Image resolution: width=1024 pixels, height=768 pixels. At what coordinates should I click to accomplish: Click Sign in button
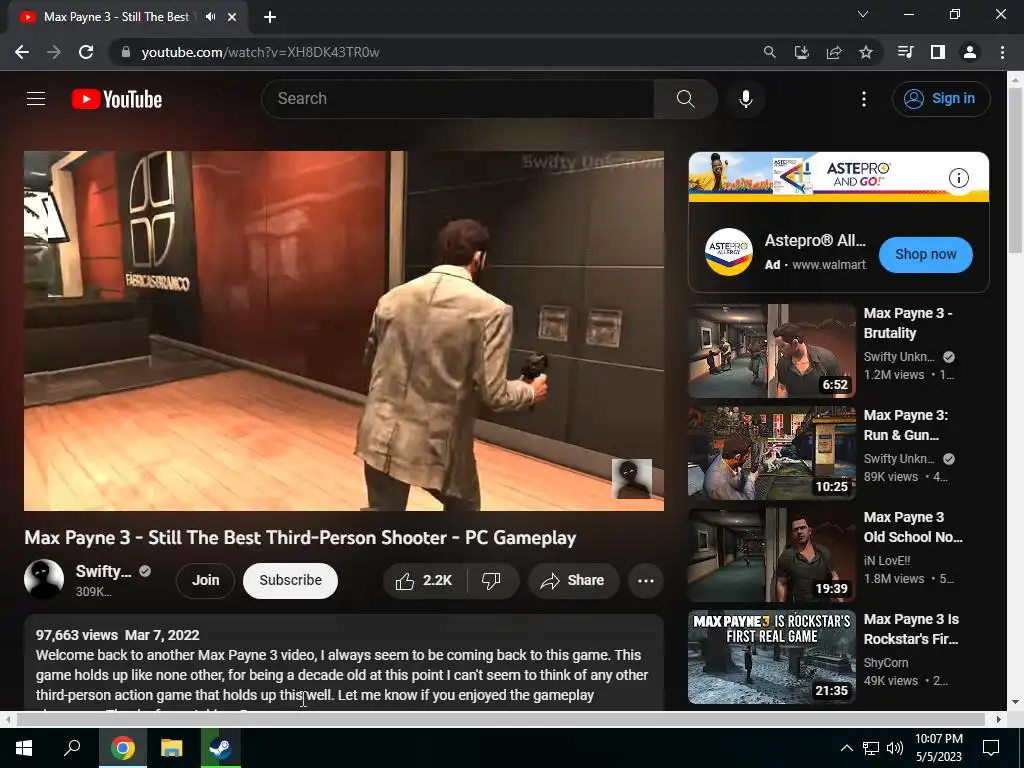(940, 99)
